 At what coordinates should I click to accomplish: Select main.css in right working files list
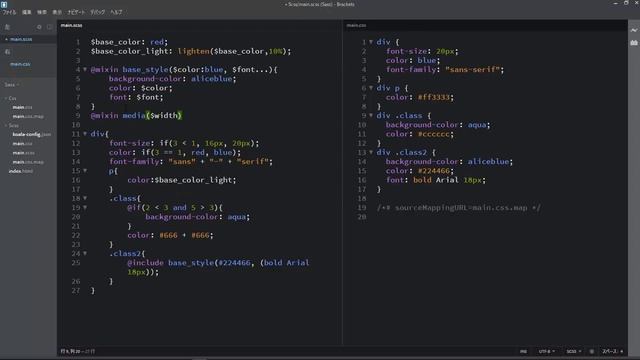(x=20, y=64)
